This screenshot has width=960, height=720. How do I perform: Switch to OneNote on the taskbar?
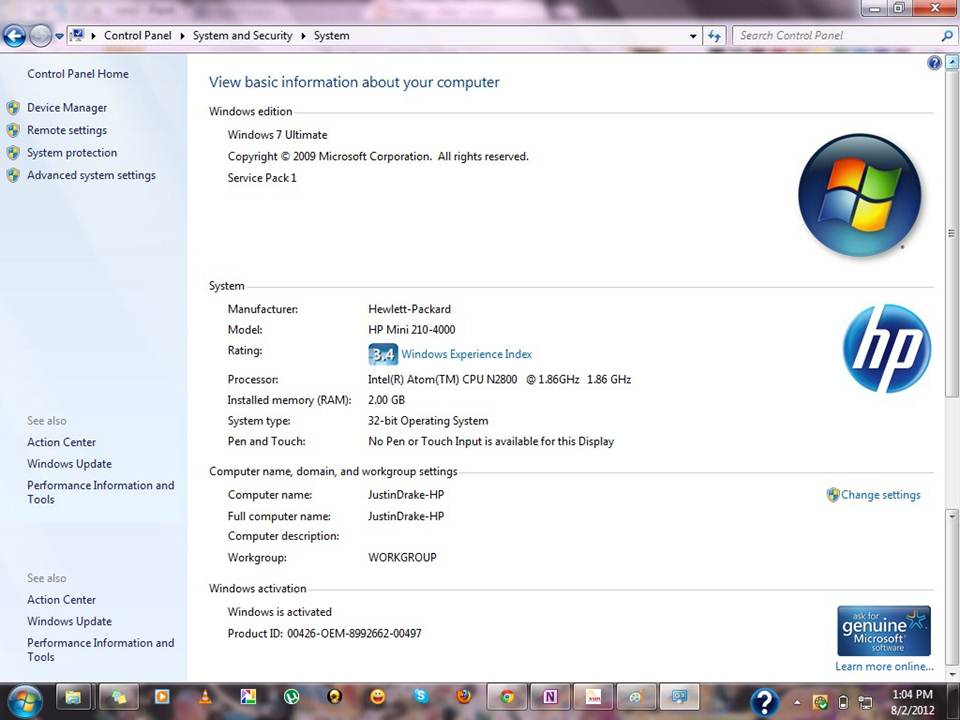point(550,697)
